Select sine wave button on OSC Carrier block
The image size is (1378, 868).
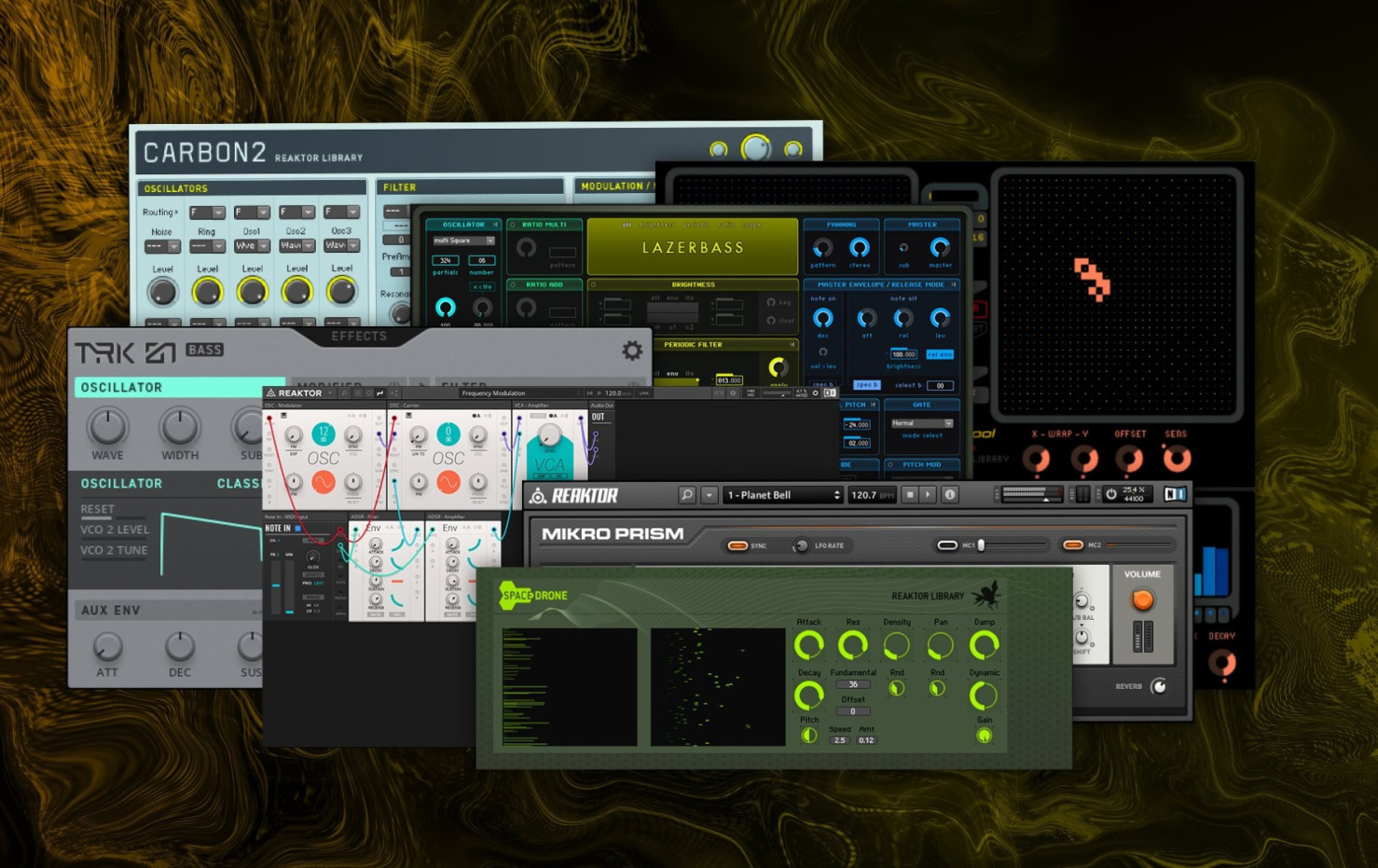[448, 482]
